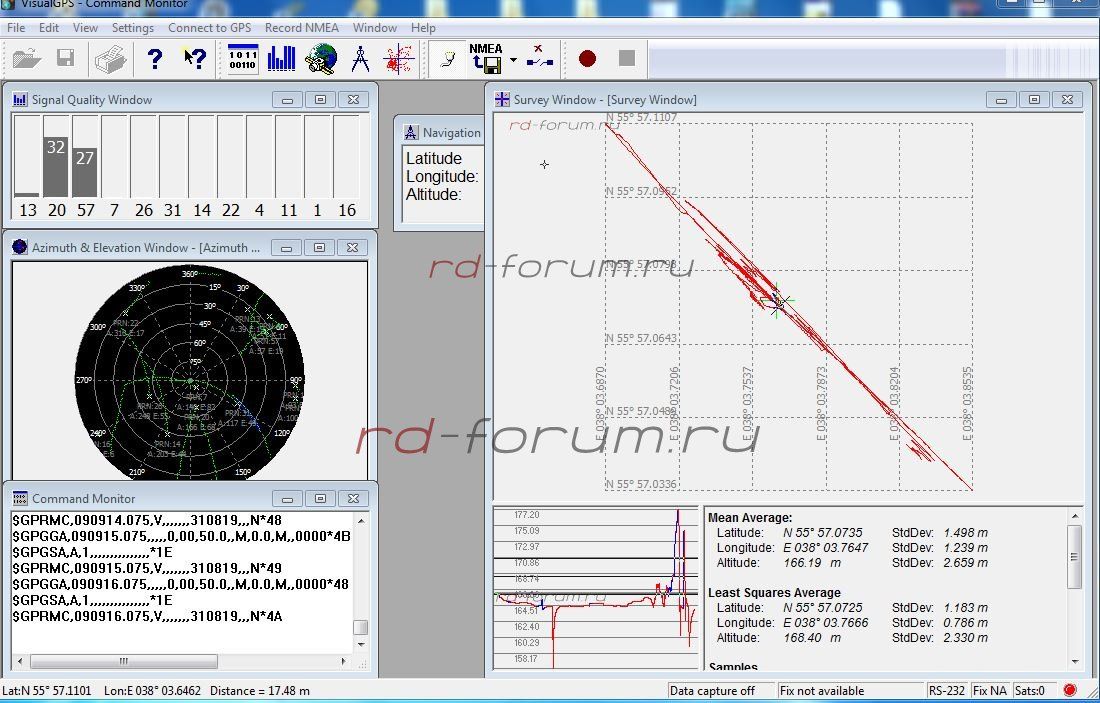1100x703 pixels.
Task: Open the Settings menu
Action: (133, 28)
